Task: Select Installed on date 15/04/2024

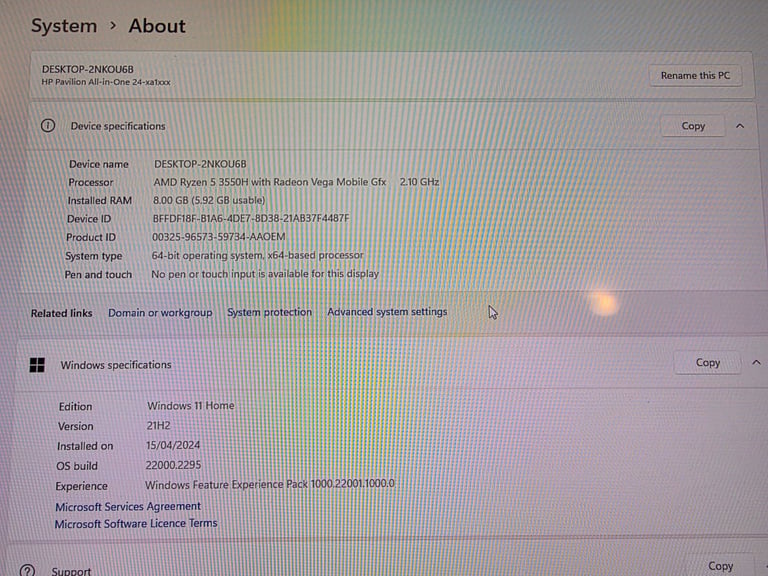Action: pos(173,445)
